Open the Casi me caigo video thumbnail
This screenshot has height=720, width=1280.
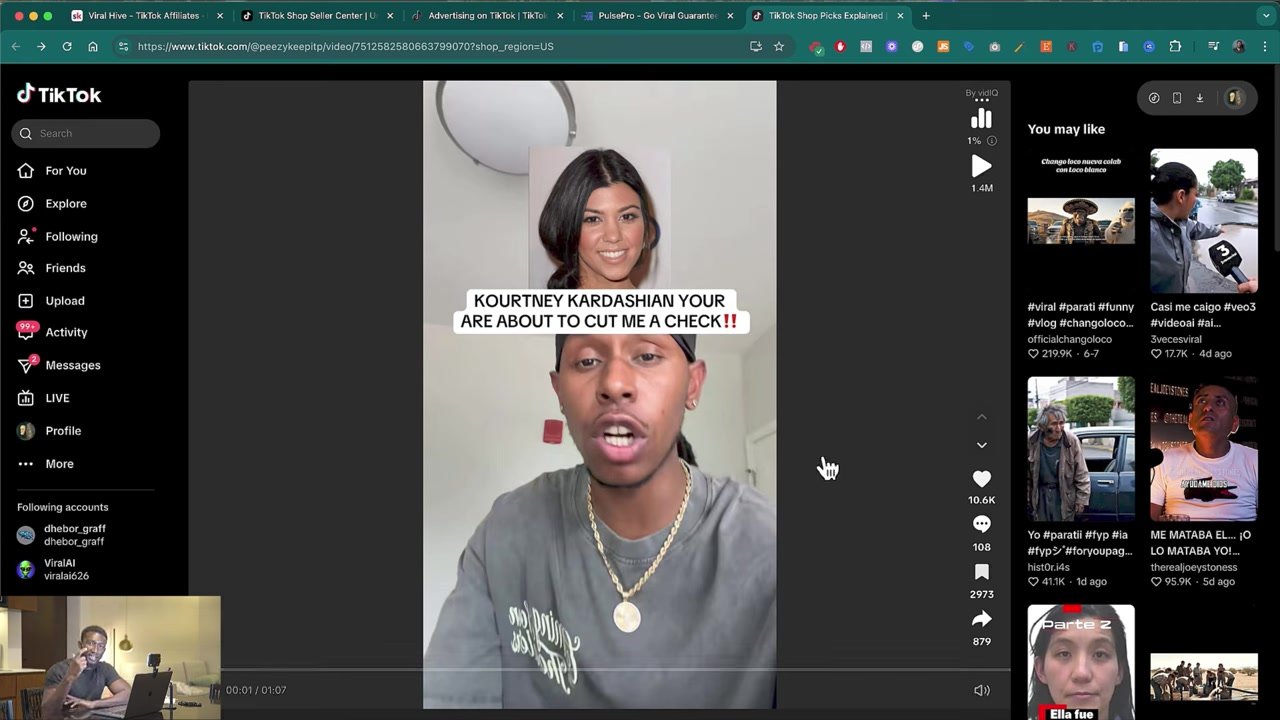[x=1203, y=221]
